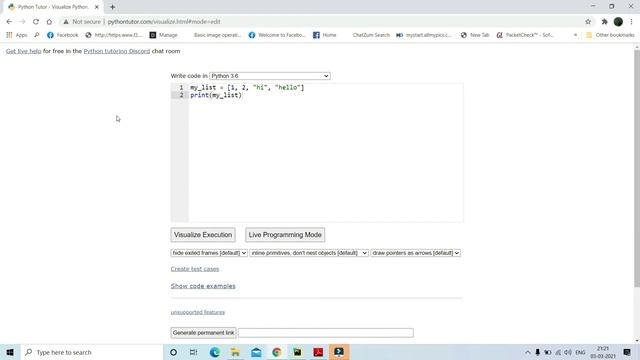Open the Facebook bookmark
The width and height of the screenshot is (640, 360).
click(62, 35)
